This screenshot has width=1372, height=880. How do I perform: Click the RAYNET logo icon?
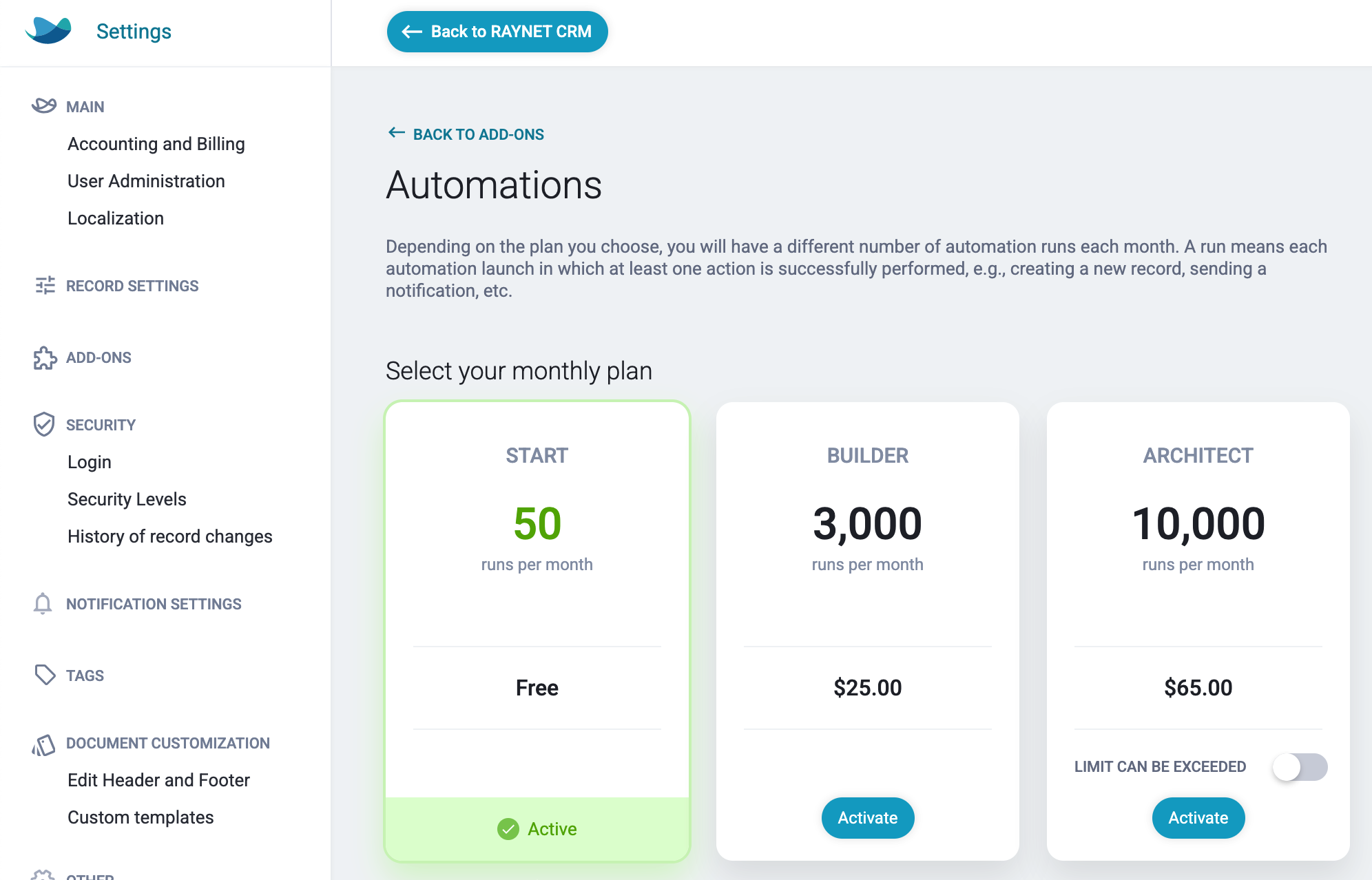pos(48,31)
